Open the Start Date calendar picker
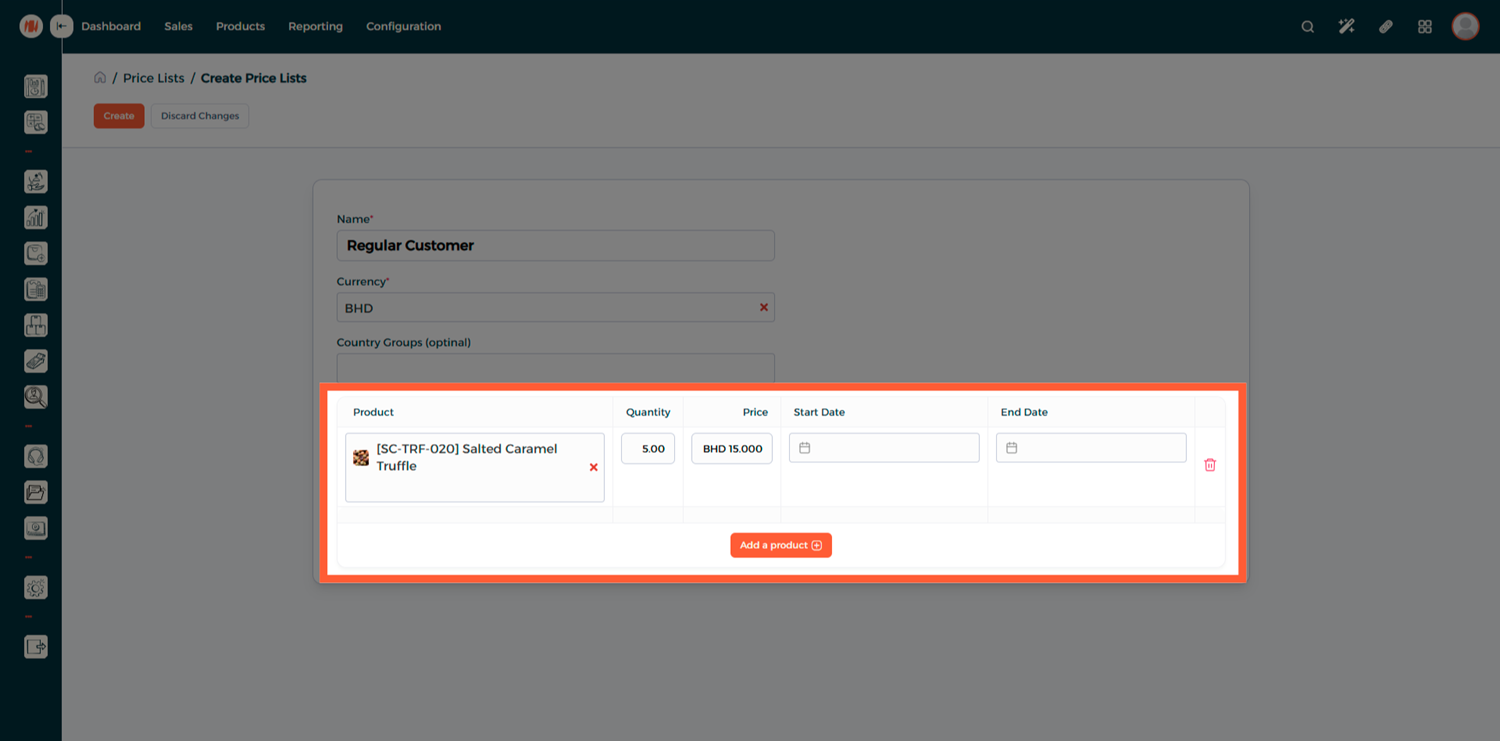Screen dimensions: 1500x741 click(x=884, y=448)
